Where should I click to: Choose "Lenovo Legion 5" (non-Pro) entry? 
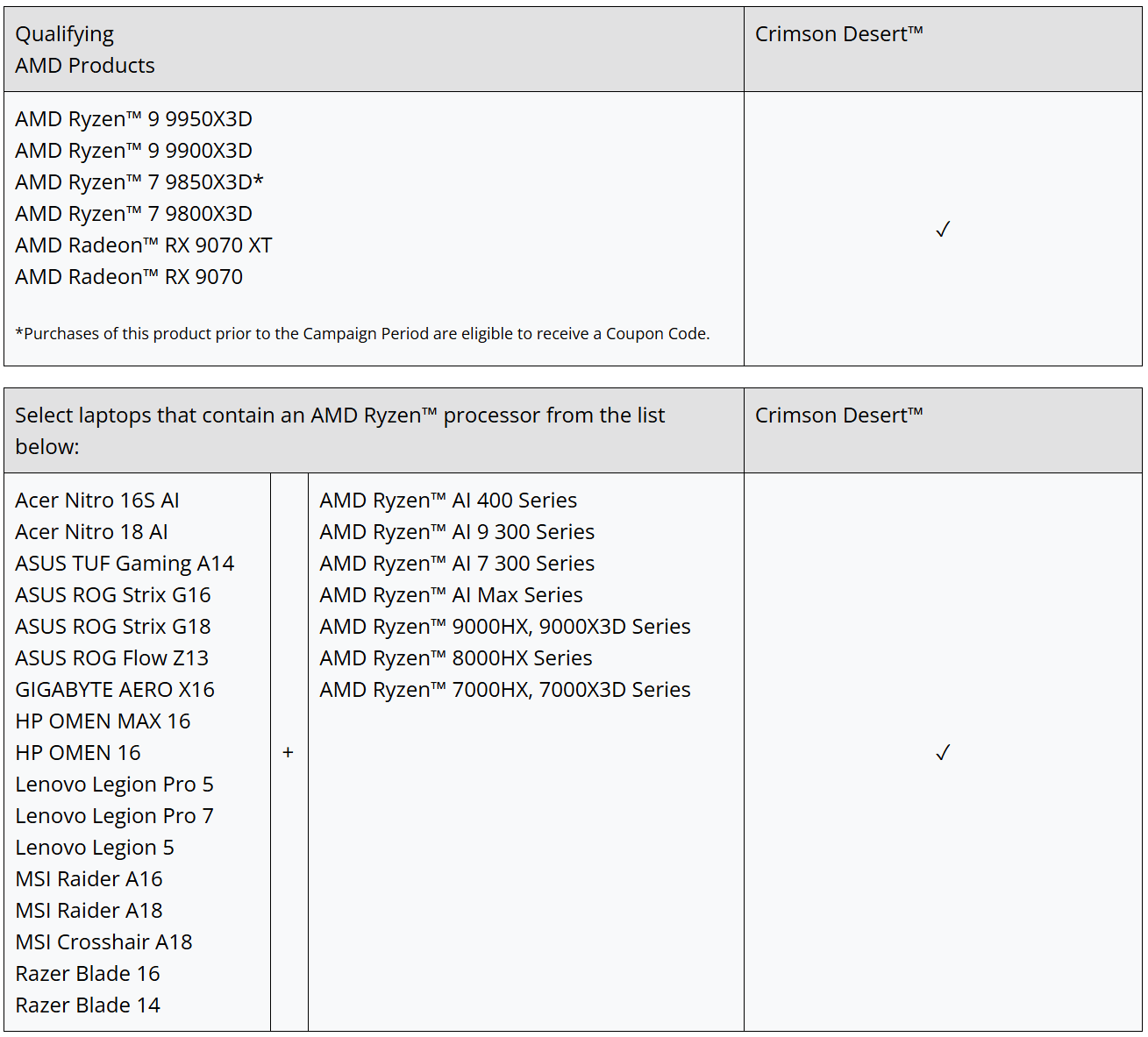coord(95,848)
